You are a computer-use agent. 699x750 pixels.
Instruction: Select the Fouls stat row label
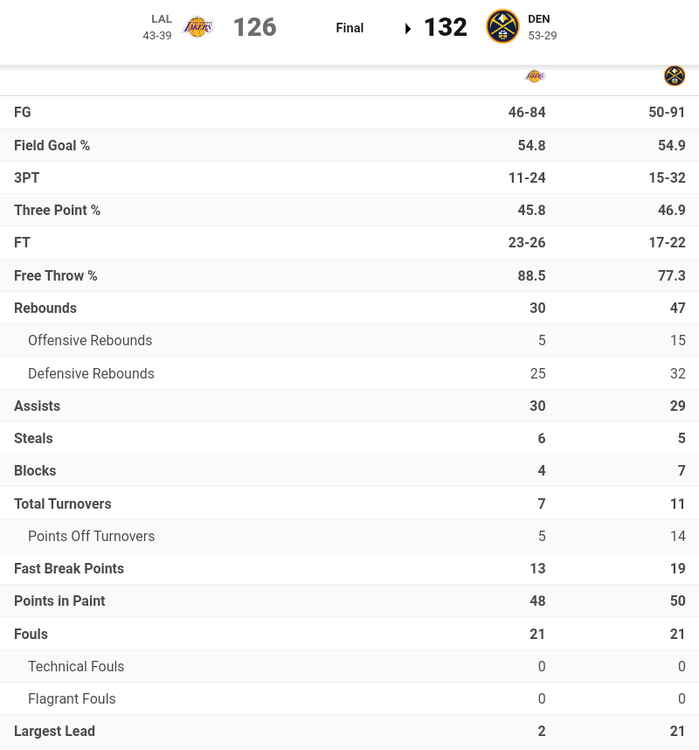[x=31, y=634]
